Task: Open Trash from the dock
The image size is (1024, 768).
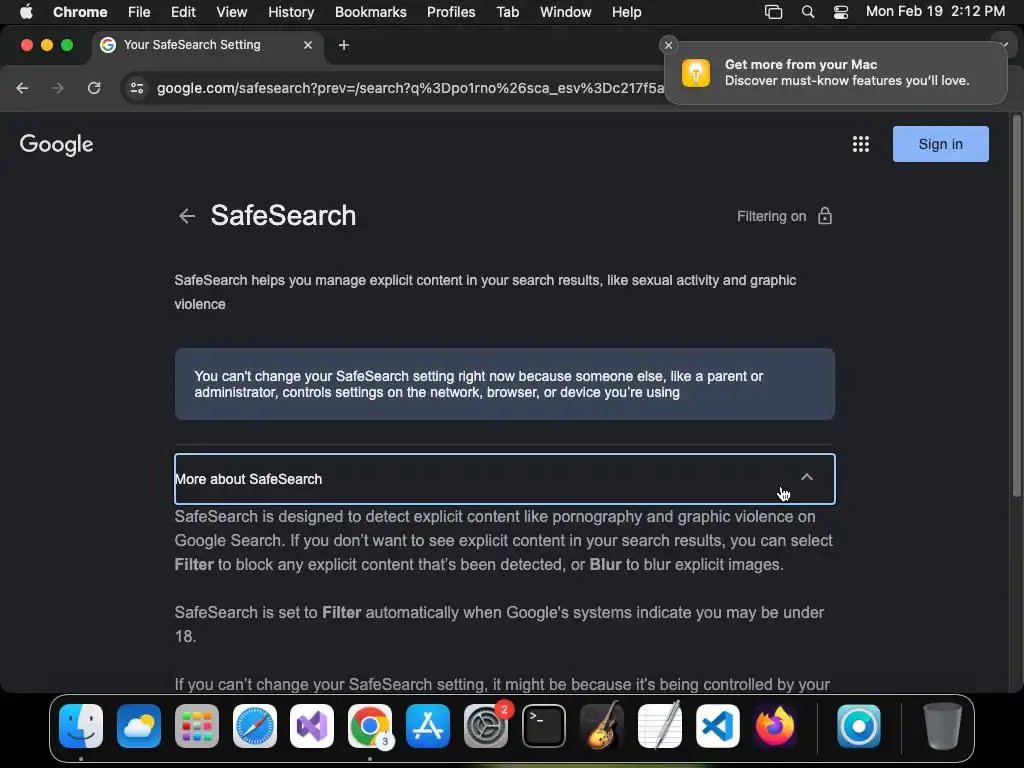Action: coord(942,726)
